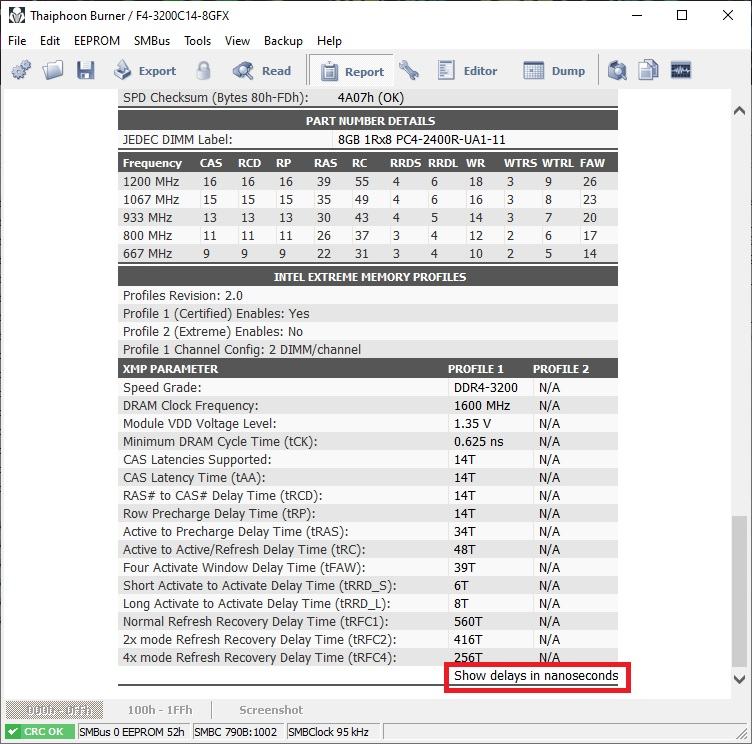The width and height of the screenshot is (752, 744).
Task: Click the Thaiphoon Burner app title icon
Action: 16,15
